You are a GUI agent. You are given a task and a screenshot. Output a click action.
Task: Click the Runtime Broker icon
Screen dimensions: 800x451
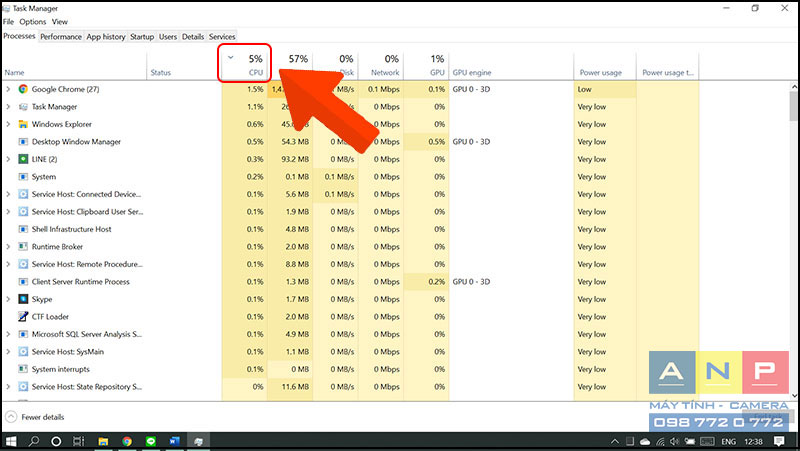pyautogui.click(x=23, y=246)
